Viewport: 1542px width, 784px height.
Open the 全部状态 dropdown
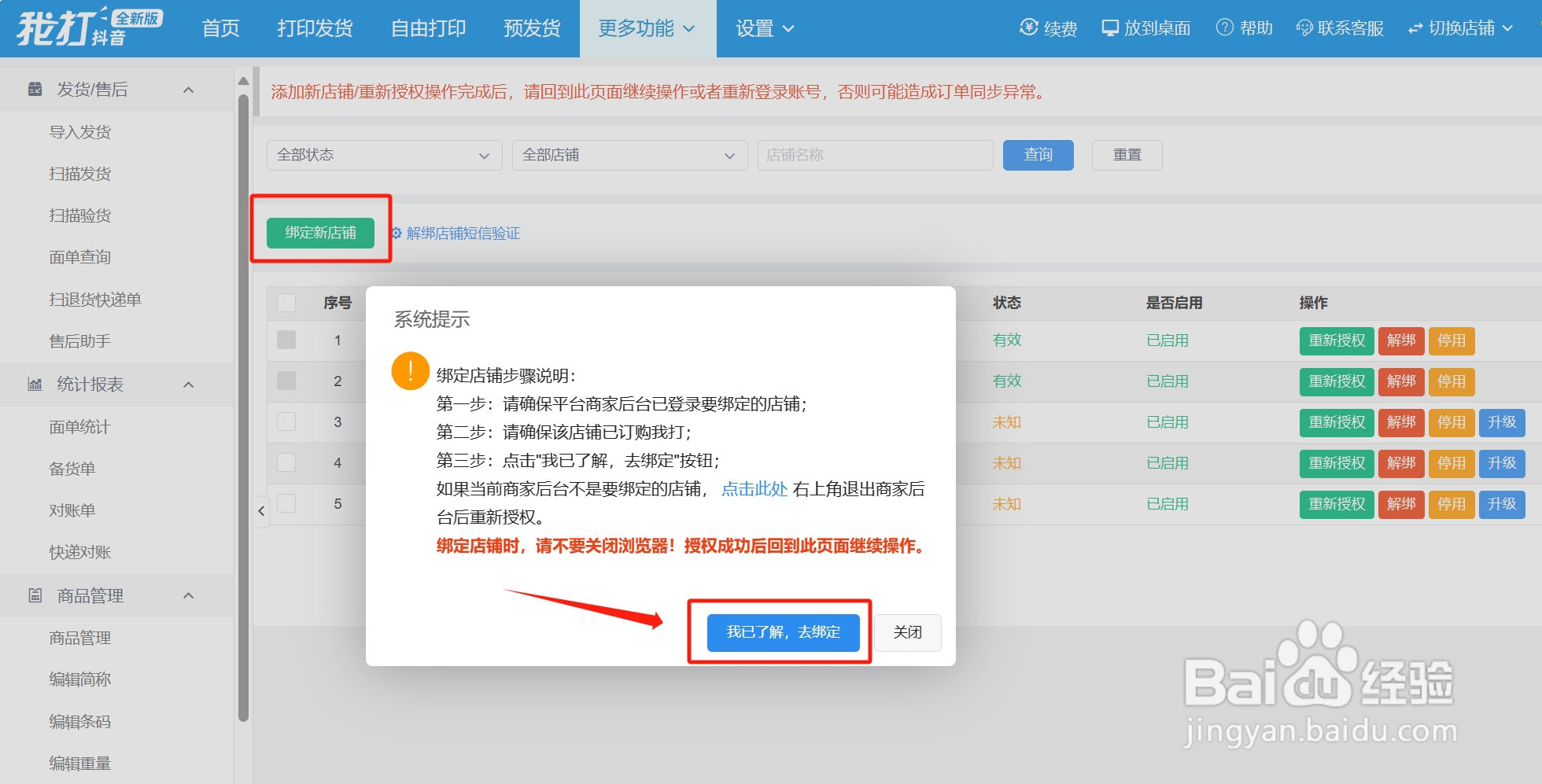tap(384, 155)
